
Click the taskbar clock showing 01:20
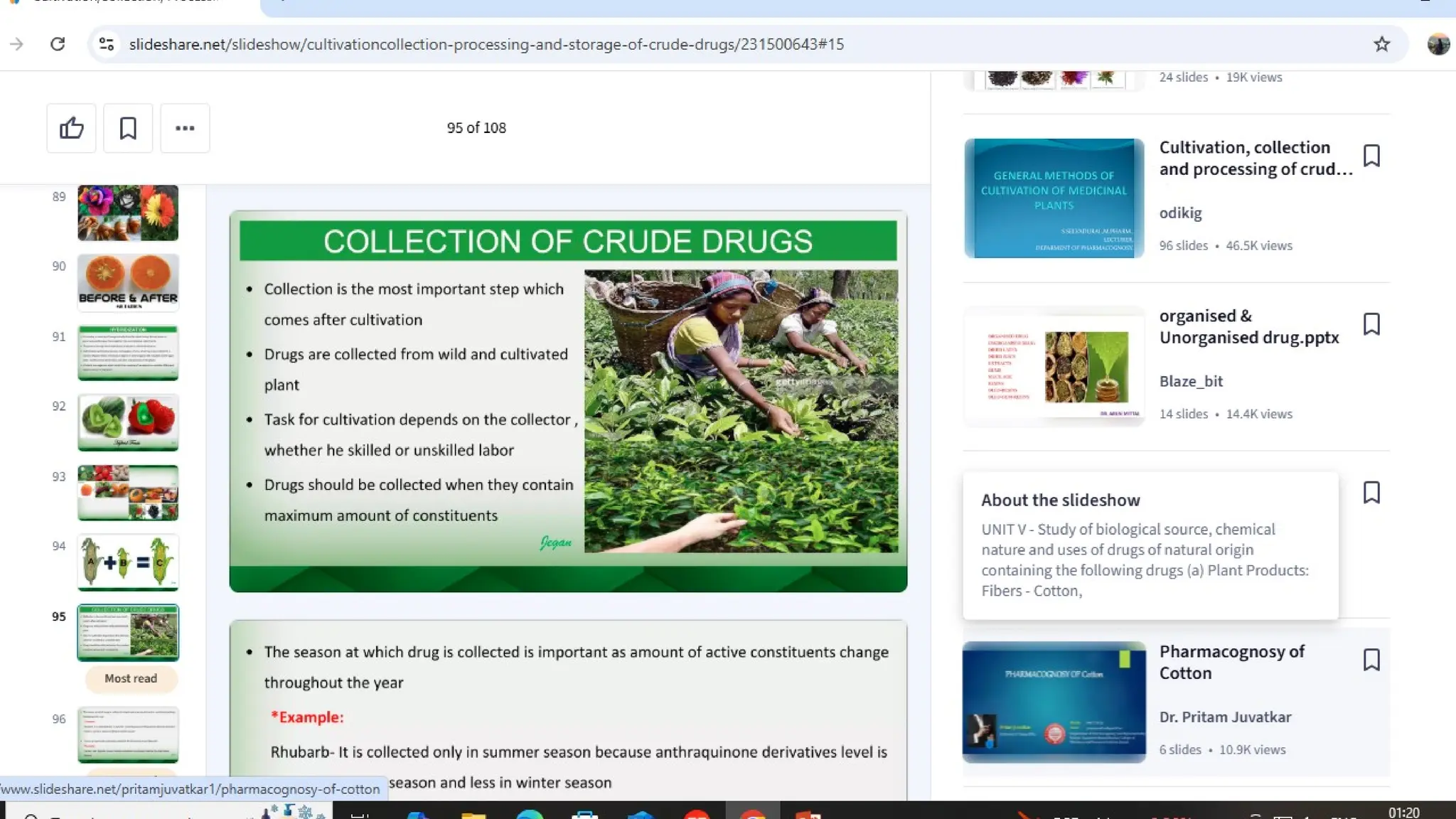click(1403, 812)
